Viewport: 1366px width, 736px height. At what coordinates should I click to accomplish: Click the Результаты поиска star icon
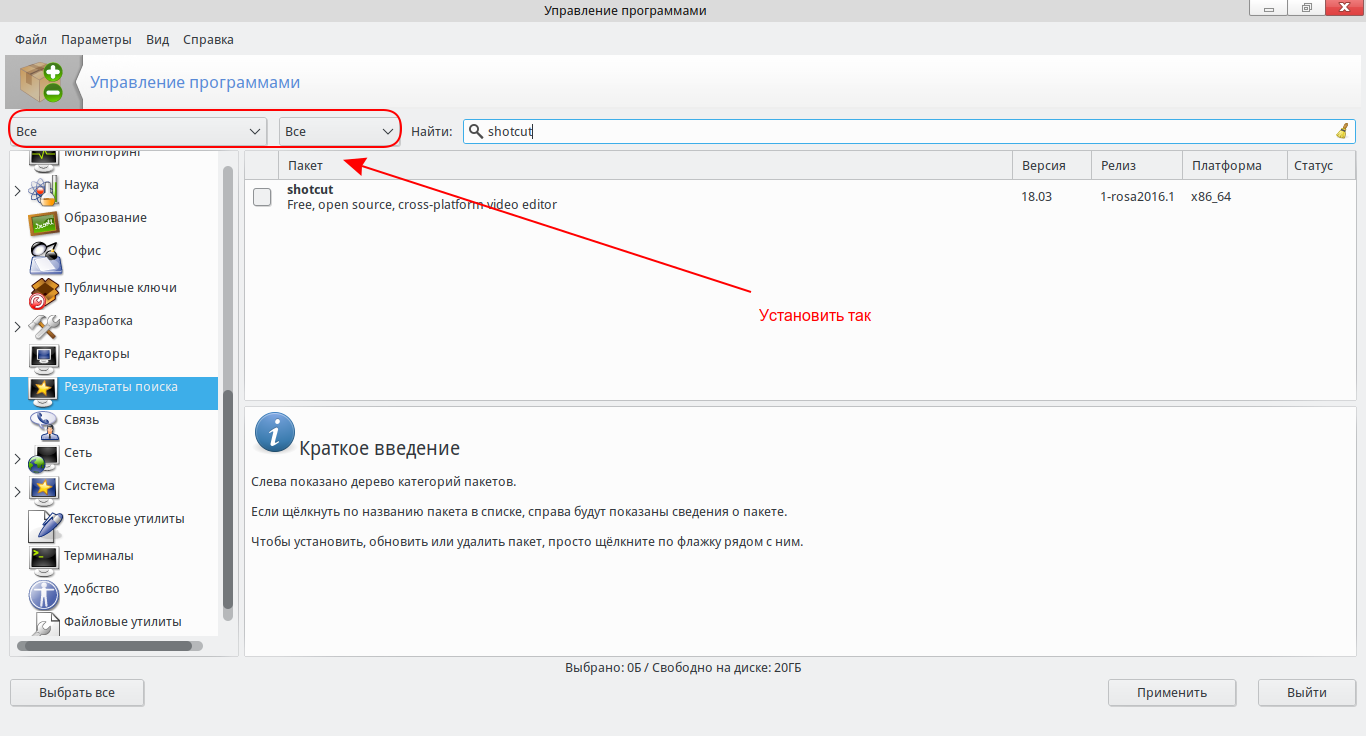coord(43,390)
